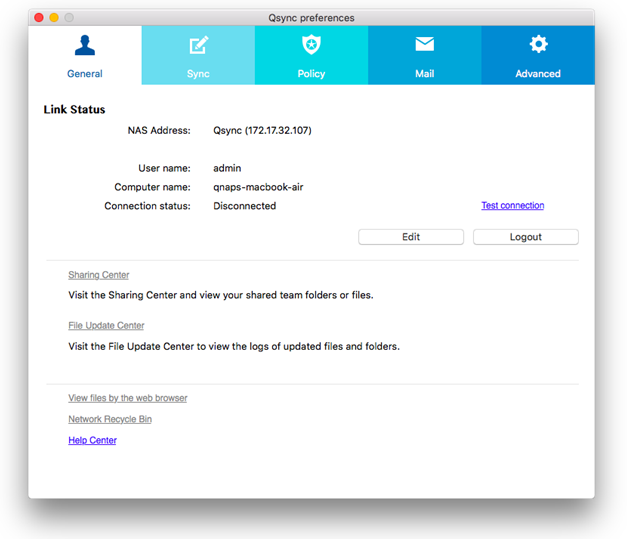
Task: Open the File Update Center link
Action: pos(106,325)
